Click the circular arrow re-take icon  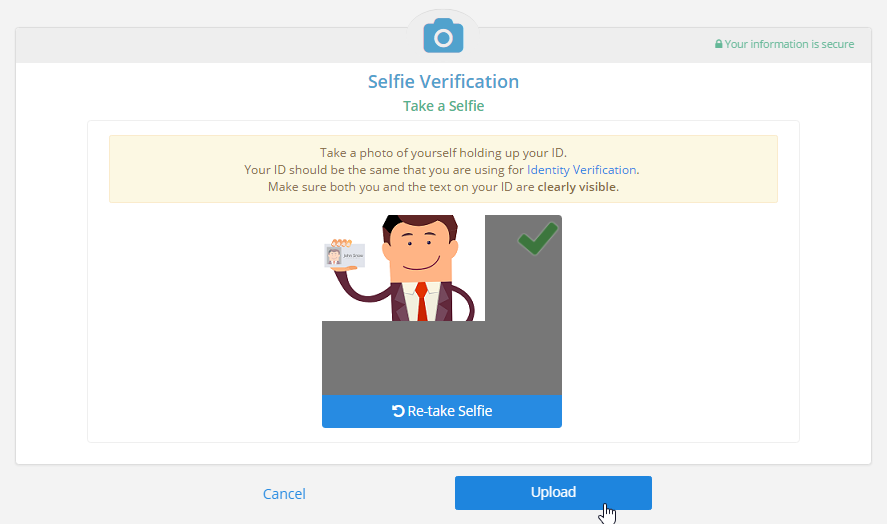[398, 411]
